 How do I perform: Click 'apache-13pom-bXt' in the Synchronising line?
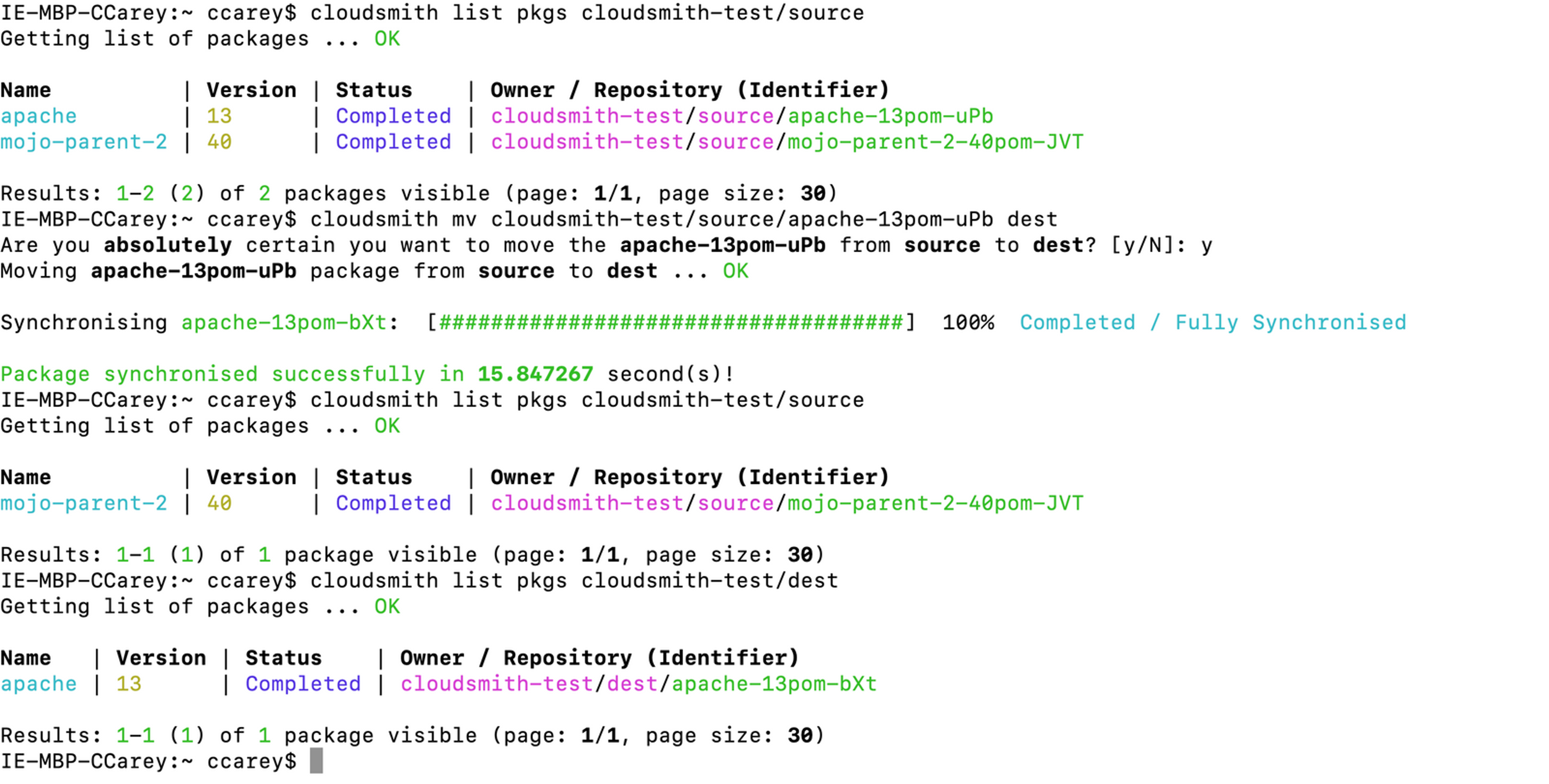[284, 323]
